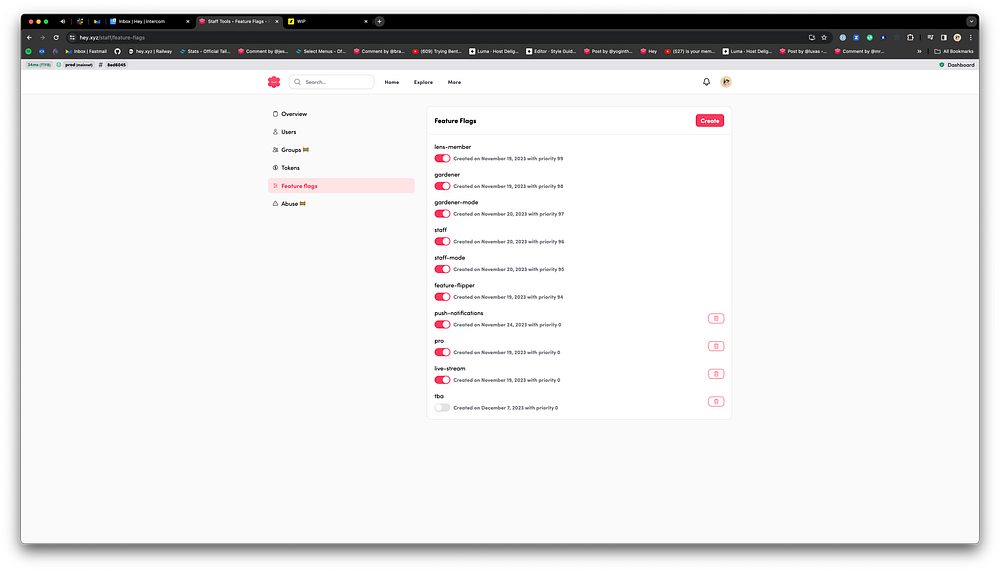The image size is (1000, 571).
Task: Toggle the lens-member feature flag
Action: click(442, 158)
